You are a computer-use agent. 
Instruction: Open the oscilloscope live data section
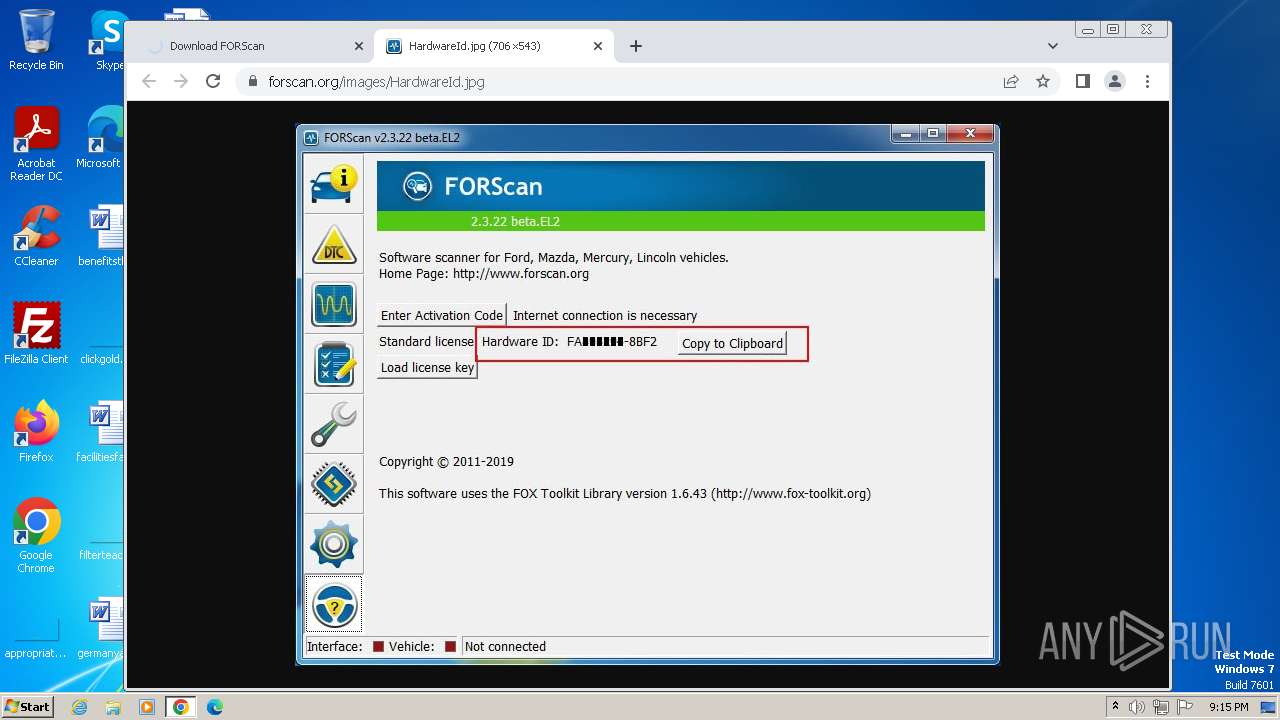click(333, 304)
